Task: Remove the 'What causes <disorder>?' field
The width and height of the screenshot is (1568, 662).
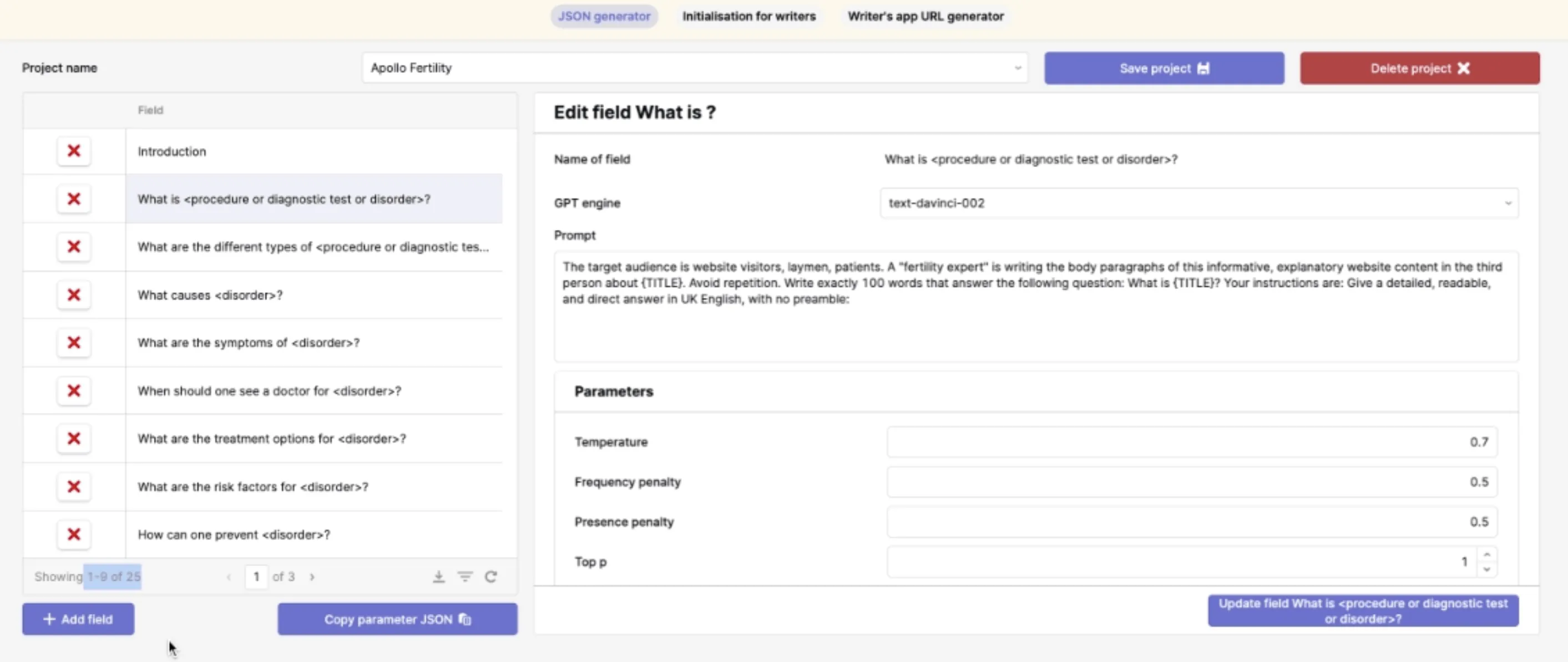Action: tap(74, 295)
